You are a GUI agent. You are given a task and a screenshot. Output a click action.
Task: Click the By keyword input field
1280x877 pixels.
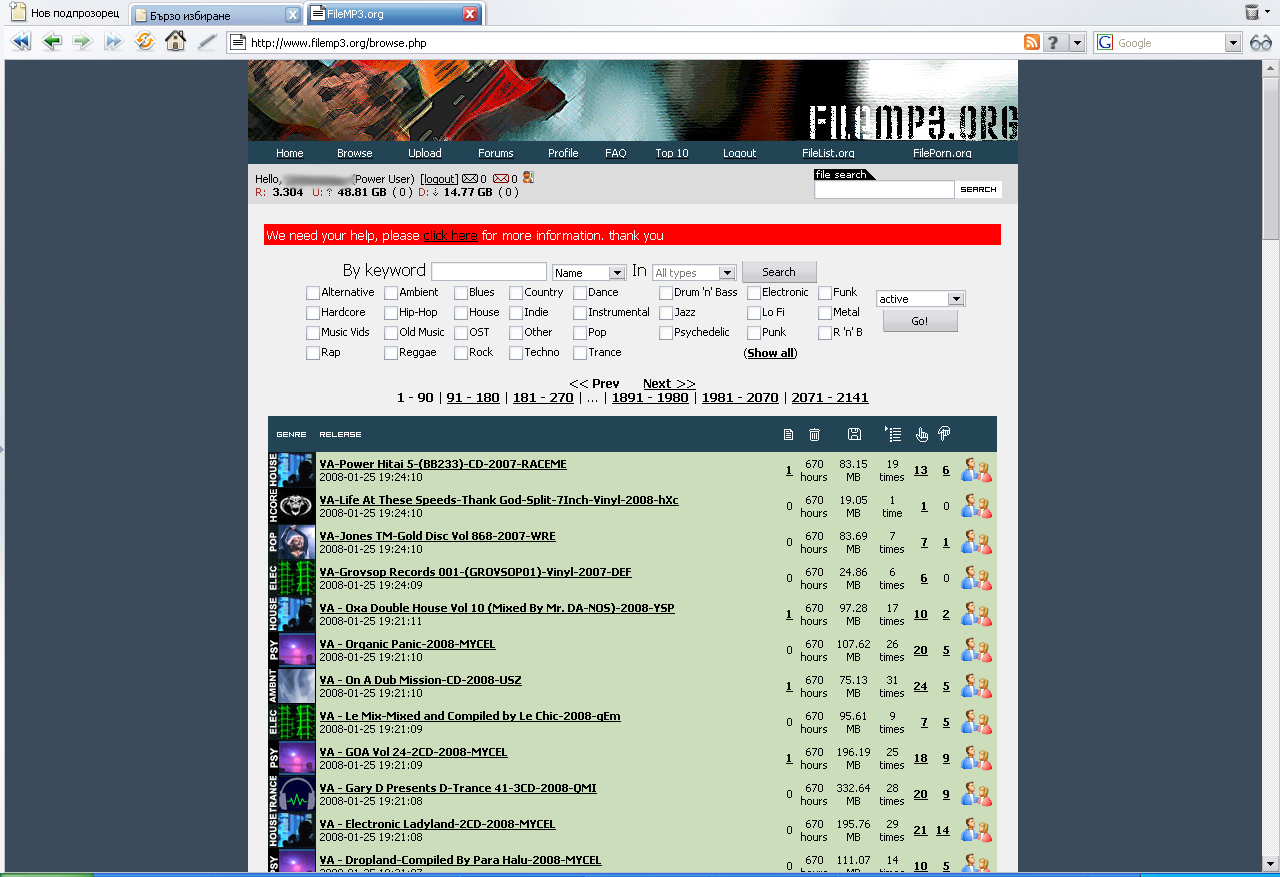point(489,272)
